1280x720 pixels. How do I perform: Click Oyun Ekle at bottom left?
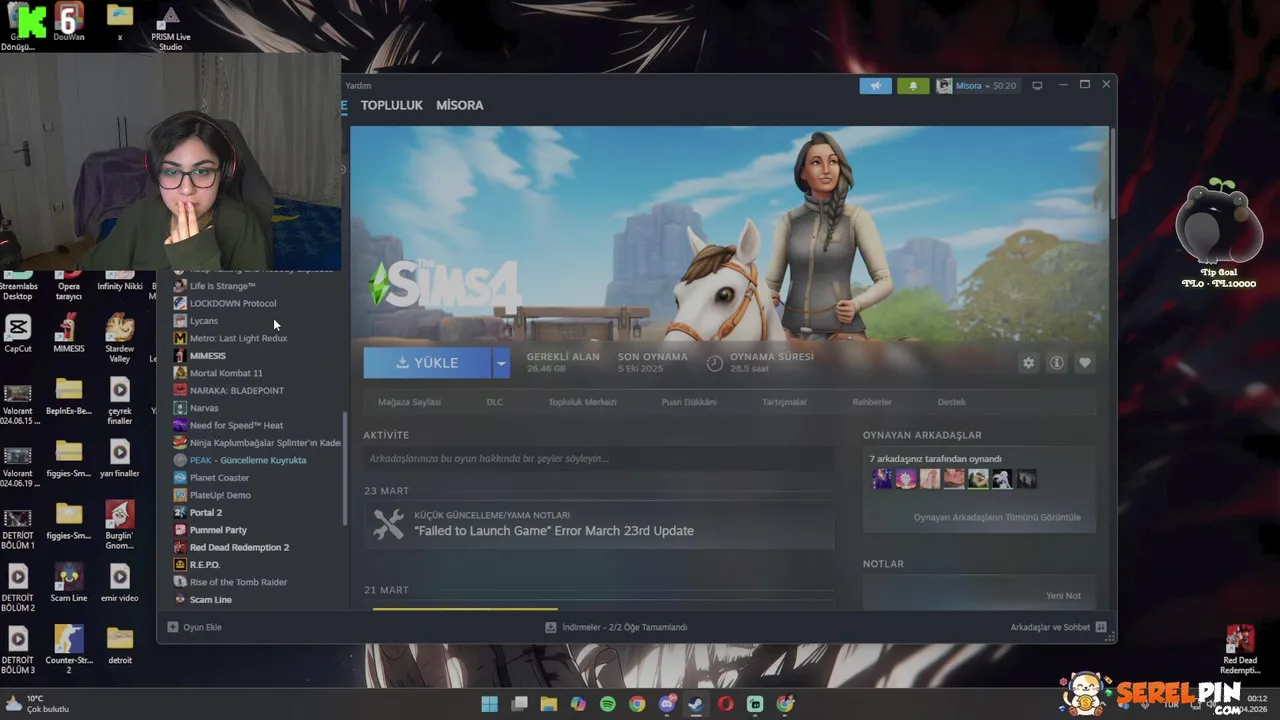coord(195,627)
